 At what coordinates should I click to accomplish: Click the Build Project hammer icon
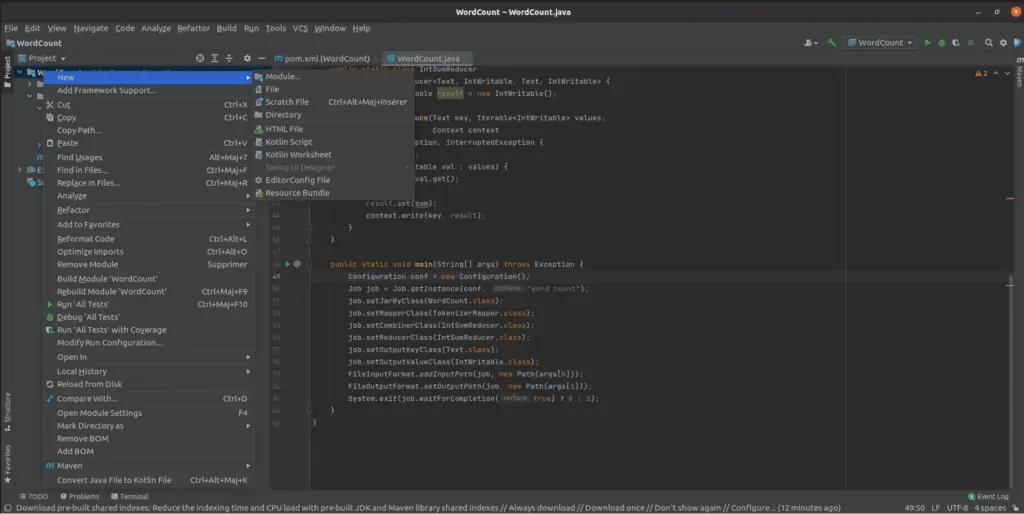coord(831,42)
